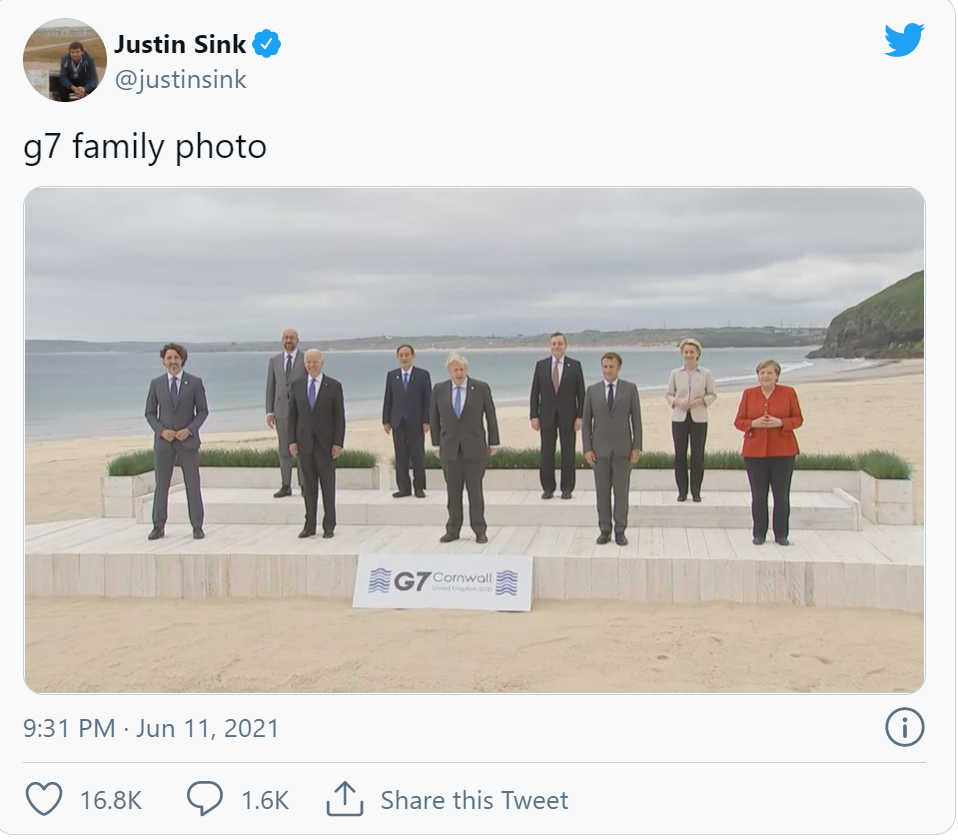Open the @justinsink handle link
This screenshot has height=840, width=958.
(x=180, y=80)
